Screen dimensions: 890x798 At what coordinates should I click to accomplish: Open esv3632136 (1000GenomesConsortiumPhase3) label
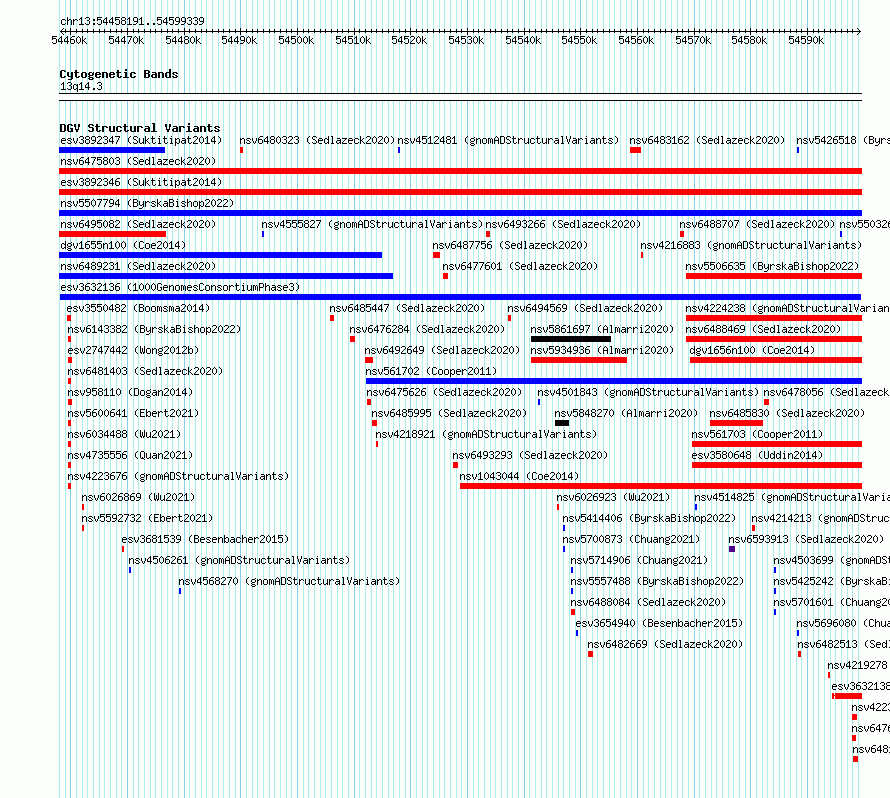pyautogui.click(x=180, y=287)
